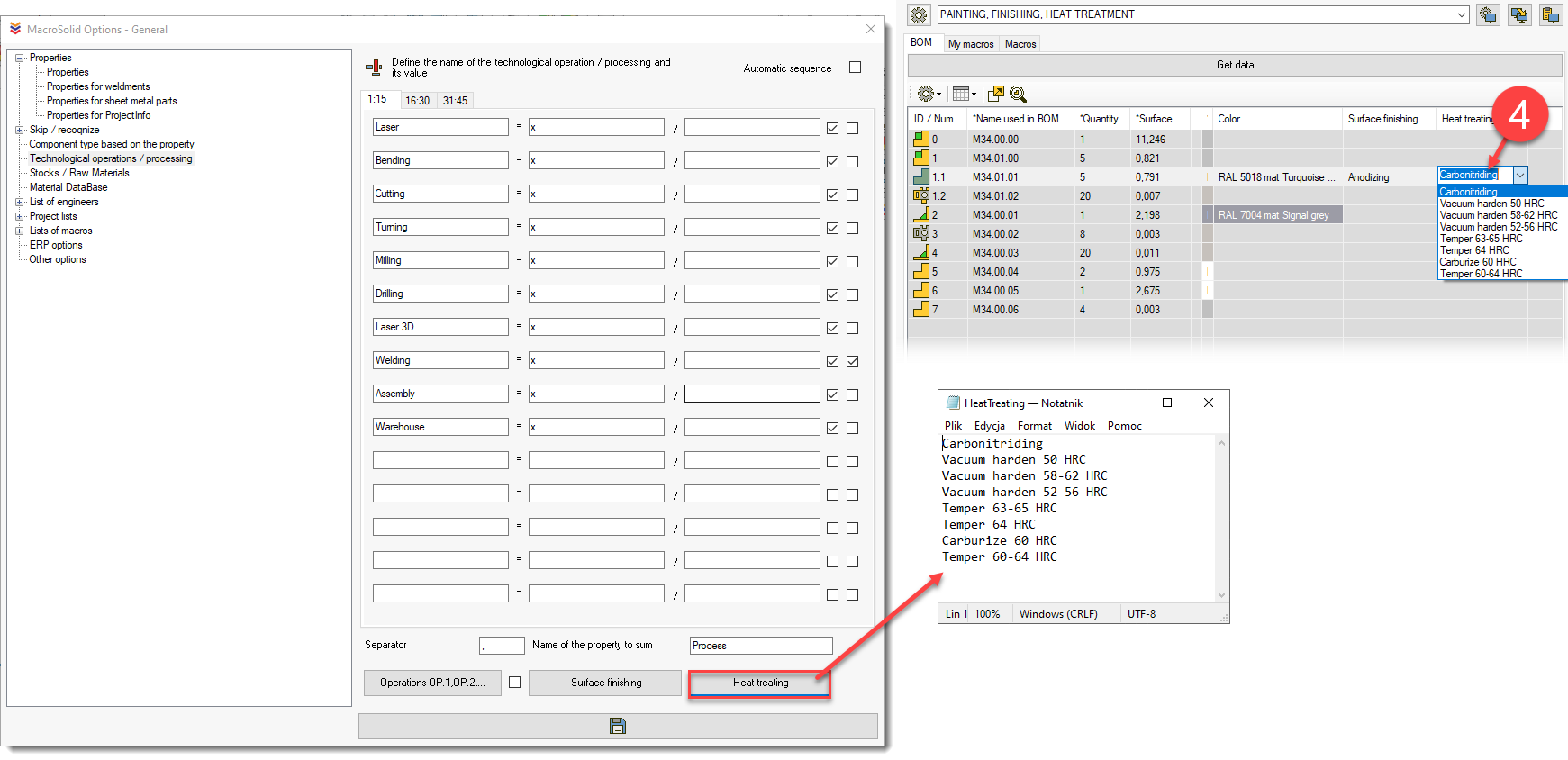Uncheck the first checkbox in the Milling row

point(832,261)
